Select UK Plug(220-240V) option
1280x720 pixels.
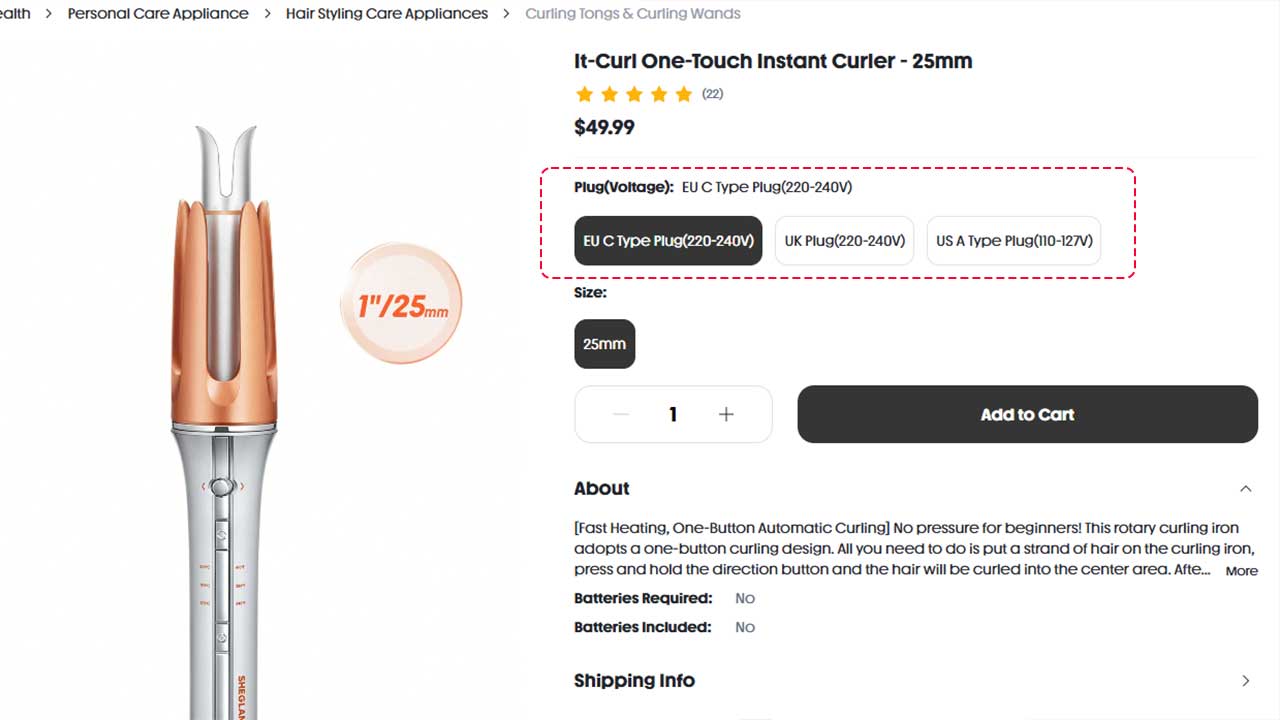(844, 241)
